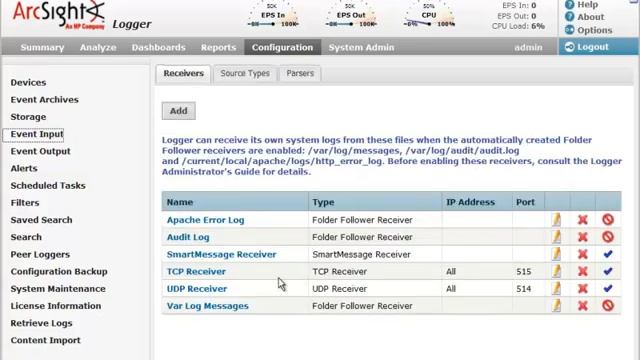Switch to the Receivers tab
The height and width of the screenshot is (360, 640).
pyautogui.click(x=183, y=73)
